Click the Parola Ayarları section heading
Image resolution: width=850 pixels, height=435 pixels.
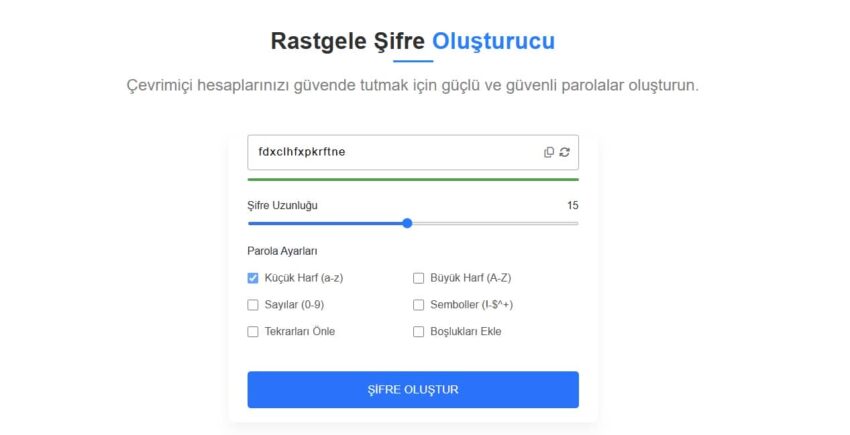pyautogui.click(x=283, y=251)
